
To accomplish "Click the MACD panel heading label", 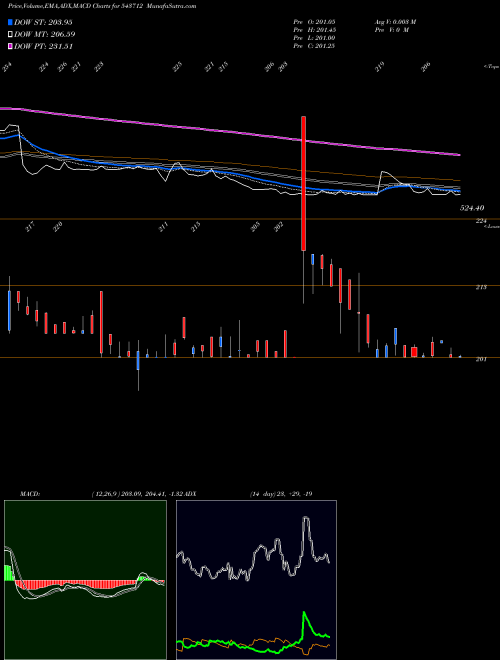I will click(x=29, y=494).
